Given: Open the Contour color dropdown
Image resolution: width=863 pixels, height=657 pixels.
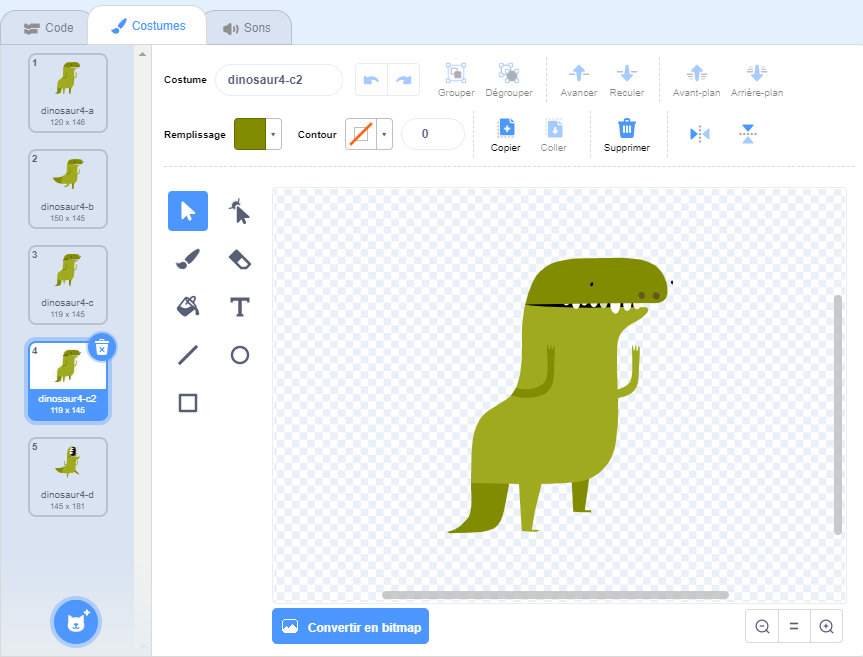Looking at the screenshot, I should (x=384, y=134).
